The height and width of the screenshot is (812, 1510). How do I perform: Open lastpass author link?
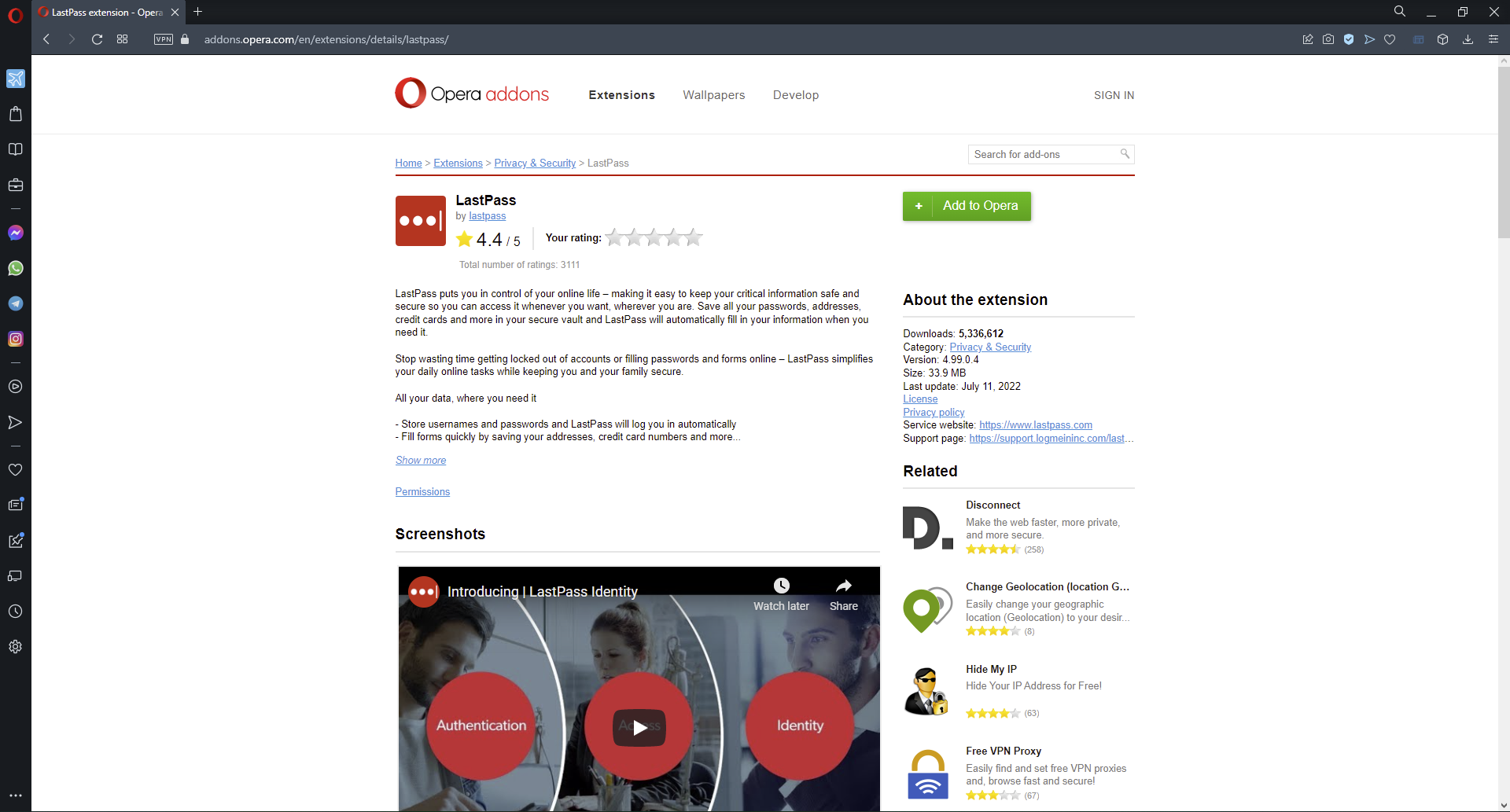tap(487, 216)
